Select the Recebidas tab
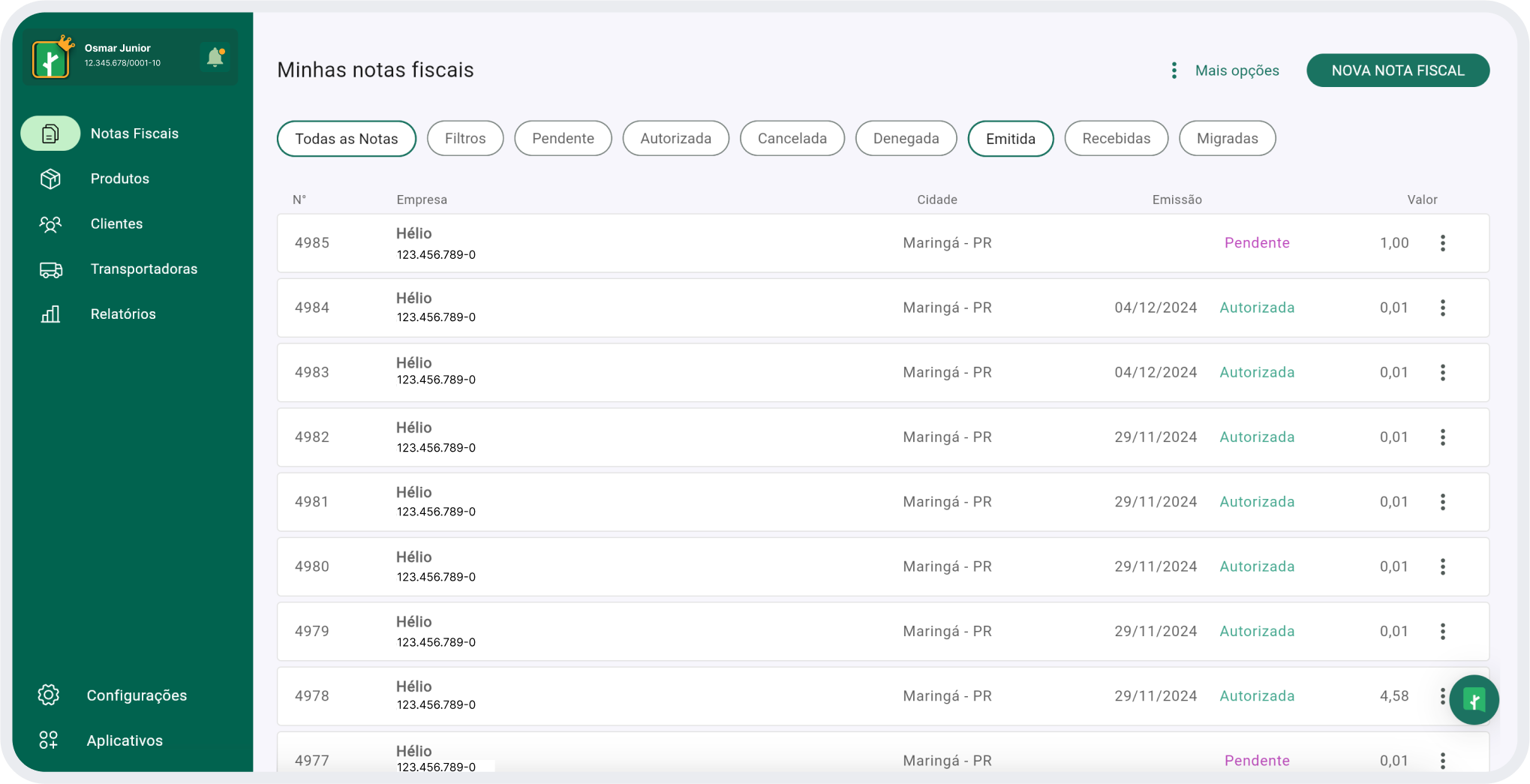1530x784 pixels. tap(1116, 139)
